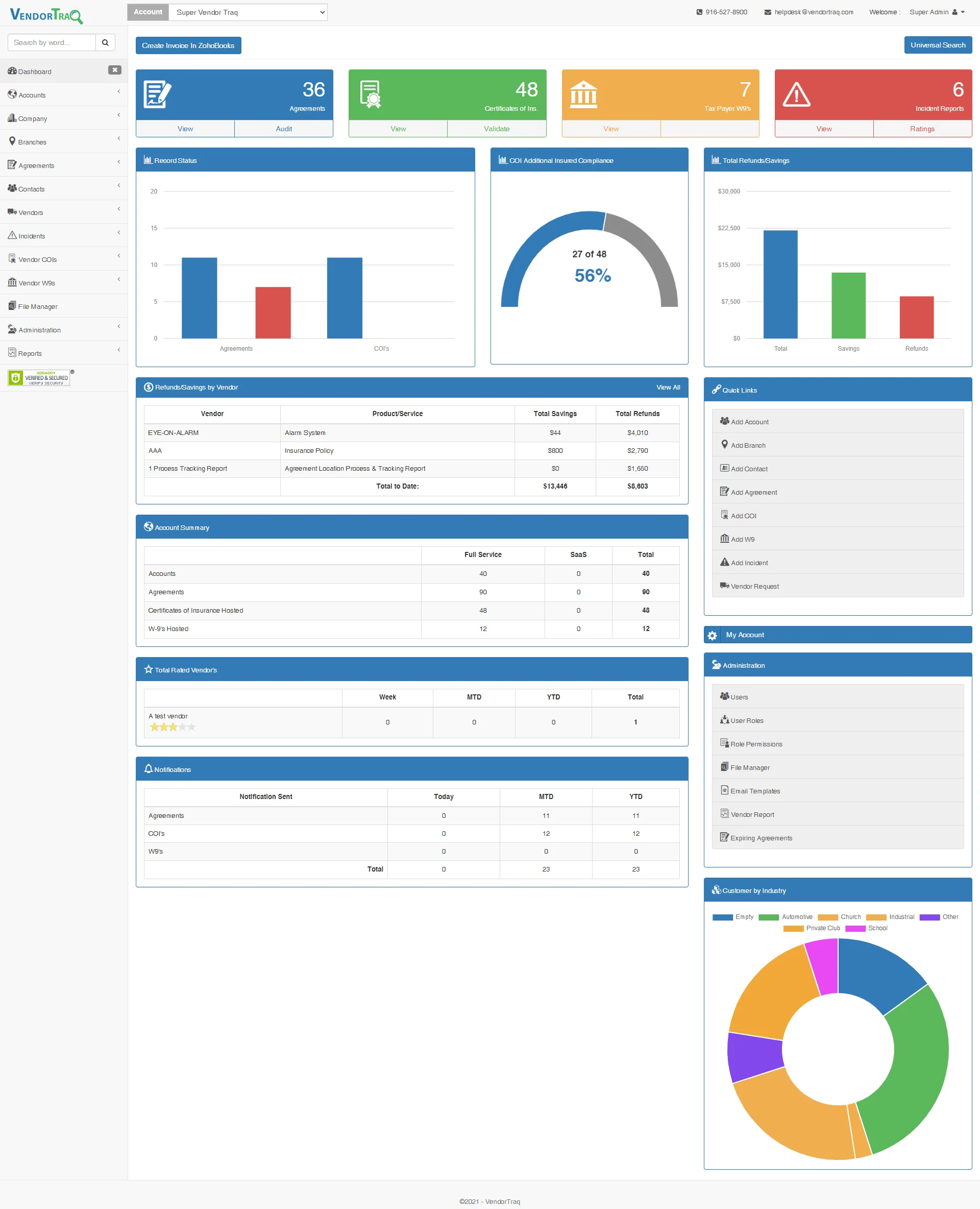Open the Super Admin user menu
The height and width of the screenshot is (1209, 980).
tap(937, 12)
